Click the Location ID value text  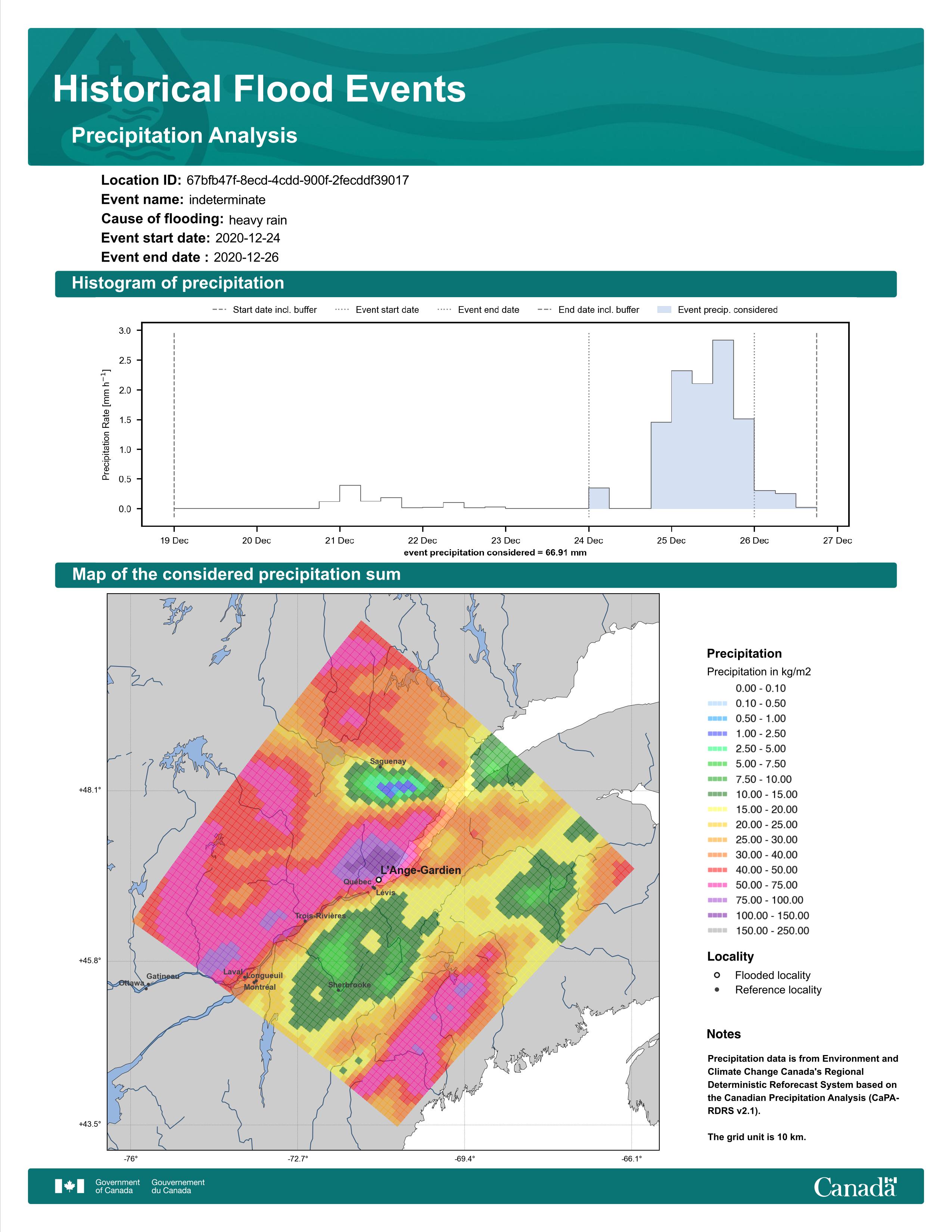coord(298,181)
